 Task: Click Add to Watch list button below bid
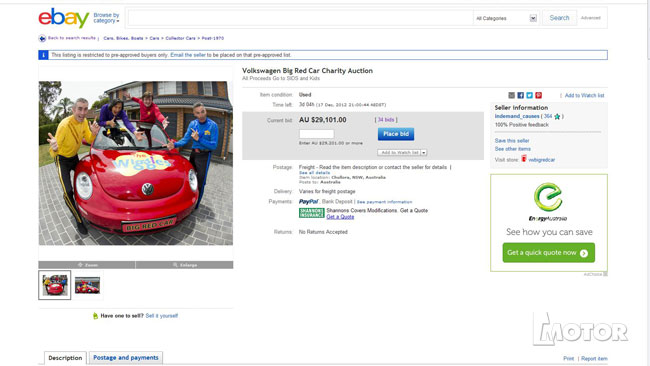click(399, 153)
